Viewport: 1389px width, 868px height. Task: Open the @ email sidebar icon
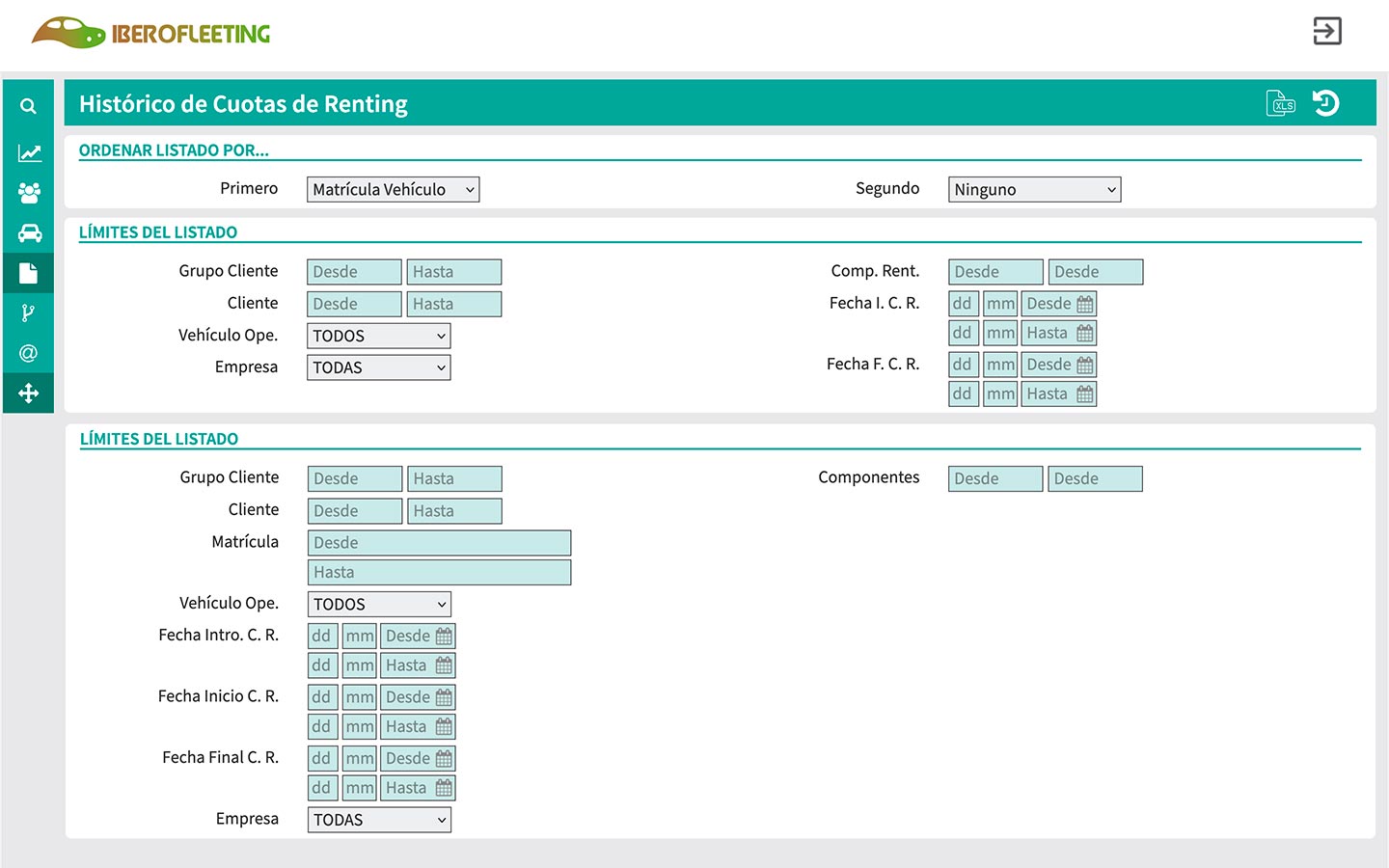(x=28, y=353)
